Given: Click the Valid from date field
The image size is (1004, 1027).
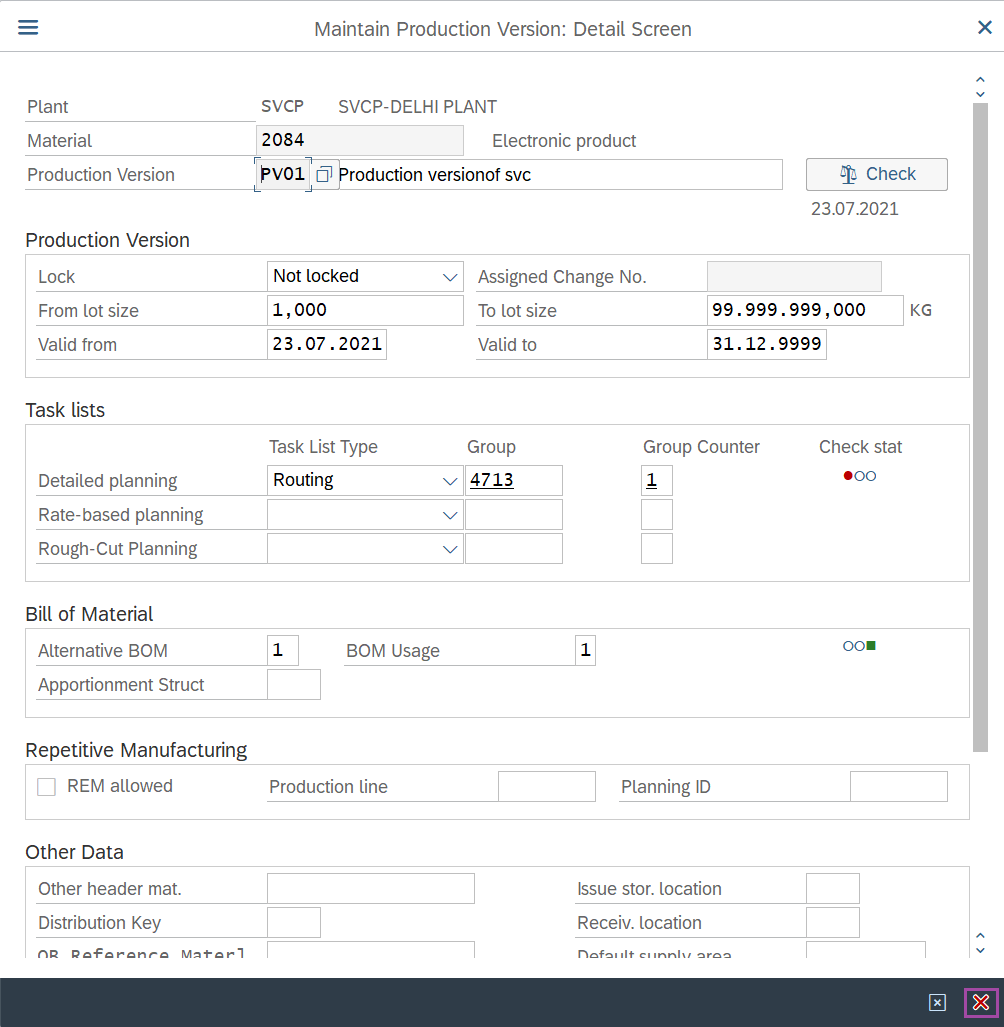Looking at the screenshot, I should click(326, 345).
